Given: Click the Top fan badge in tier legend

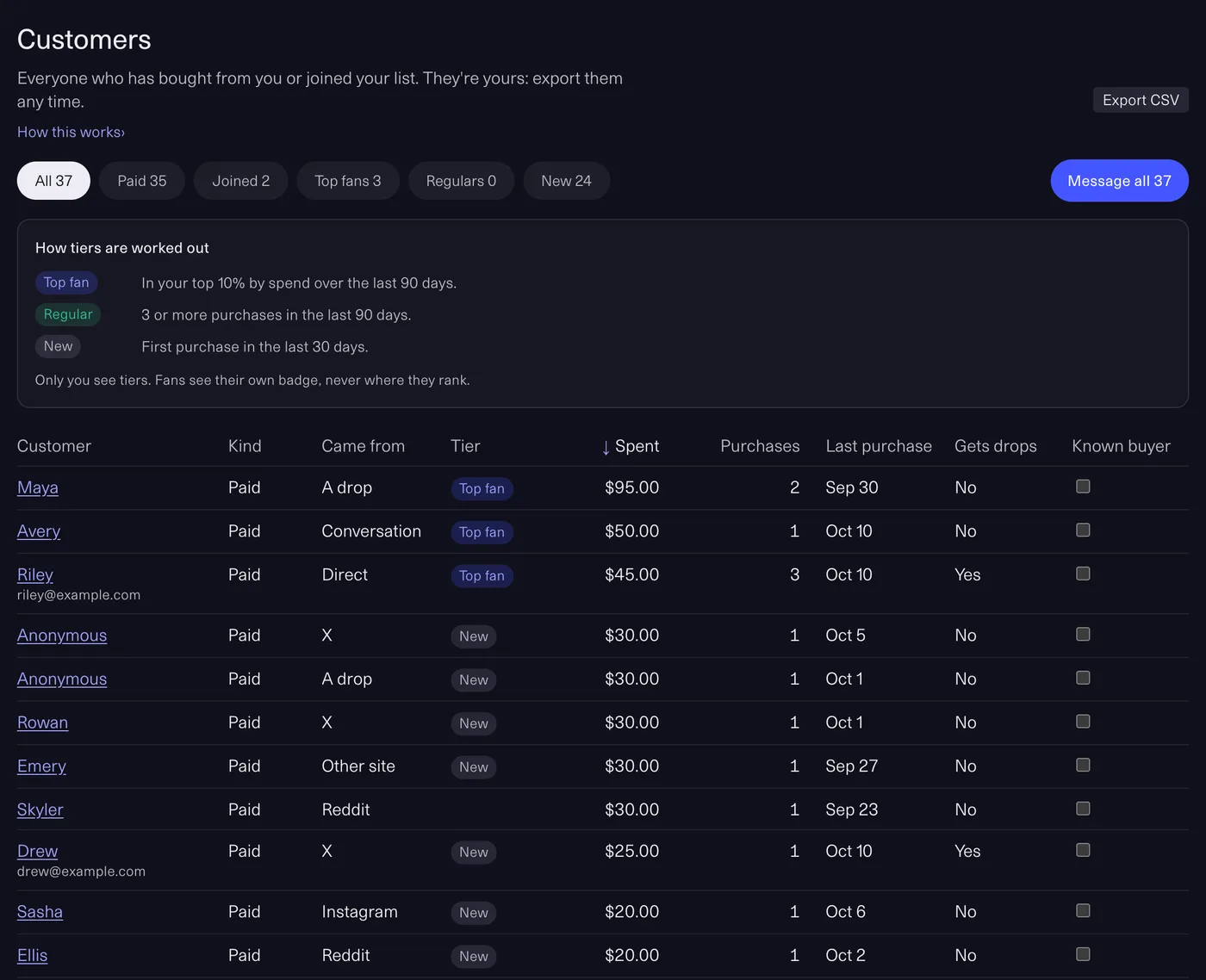Looking at the screenshot, I should 66,282.
